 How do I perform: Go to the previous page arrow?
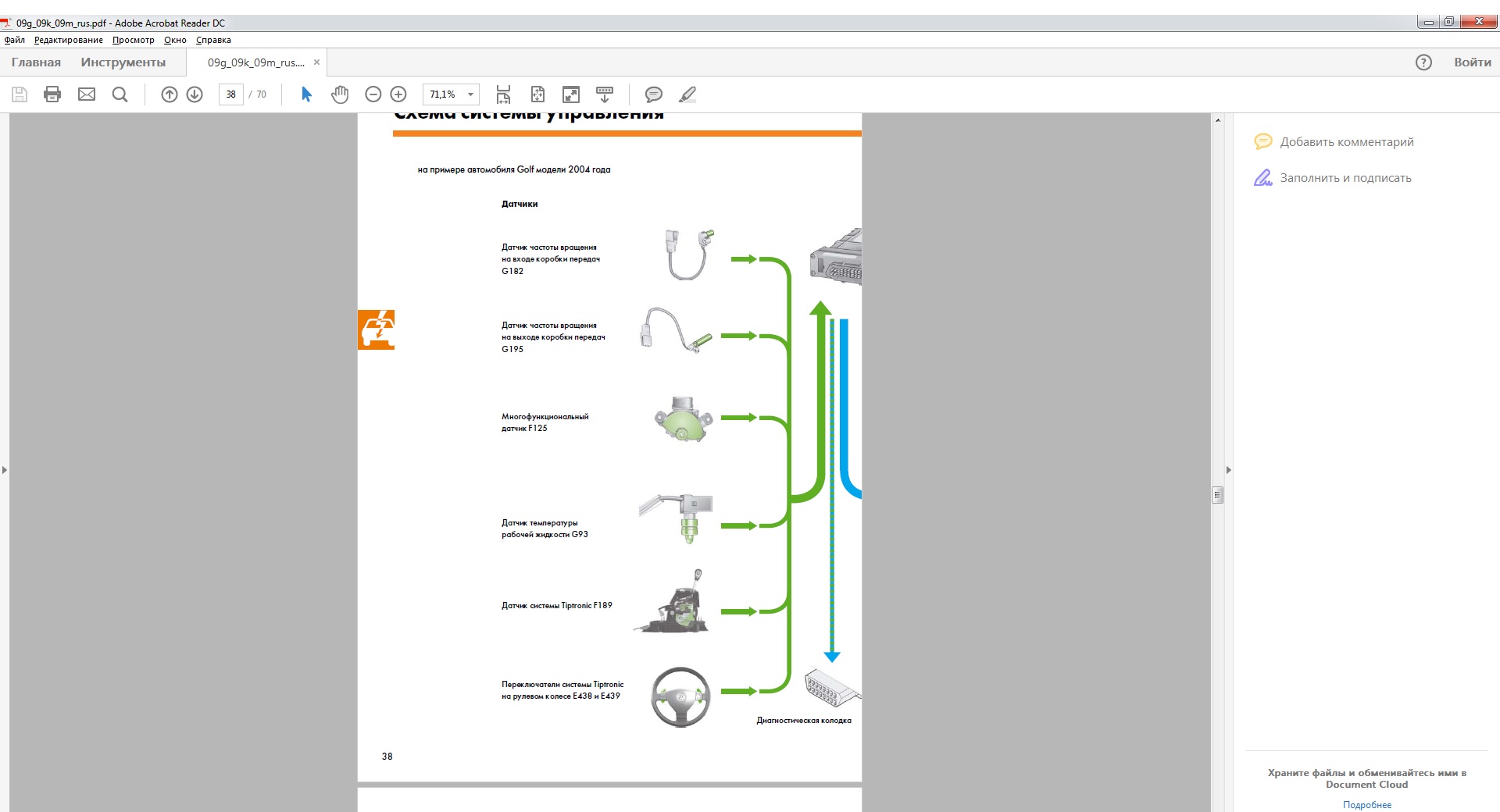170,94
